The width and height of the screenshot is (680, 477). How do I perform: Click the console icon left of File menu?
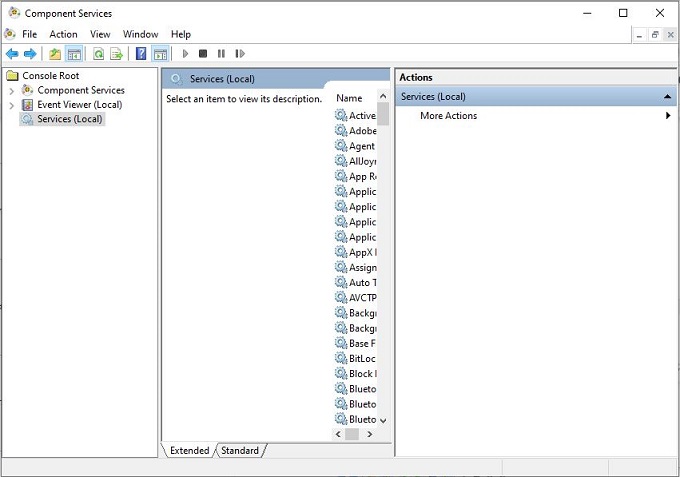10,34
